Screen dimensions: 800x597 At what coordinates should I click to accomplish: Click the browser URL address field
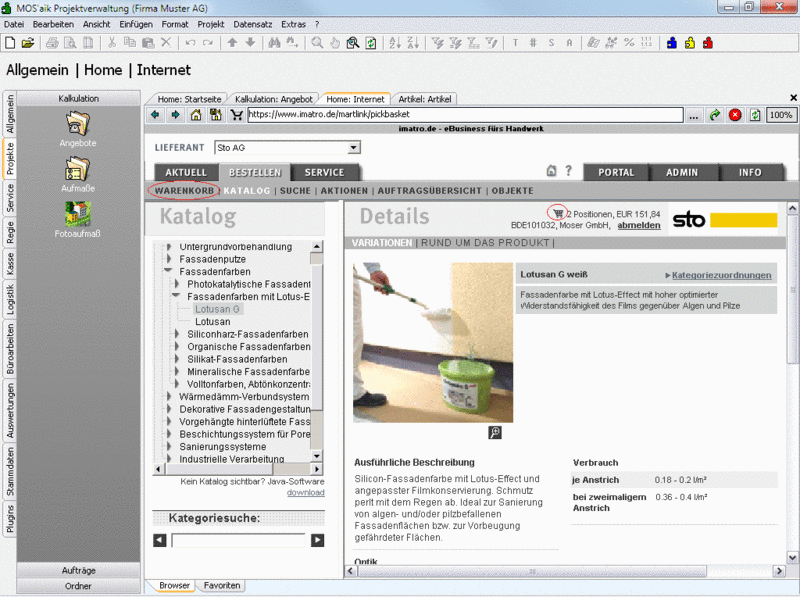pos(465,115)
